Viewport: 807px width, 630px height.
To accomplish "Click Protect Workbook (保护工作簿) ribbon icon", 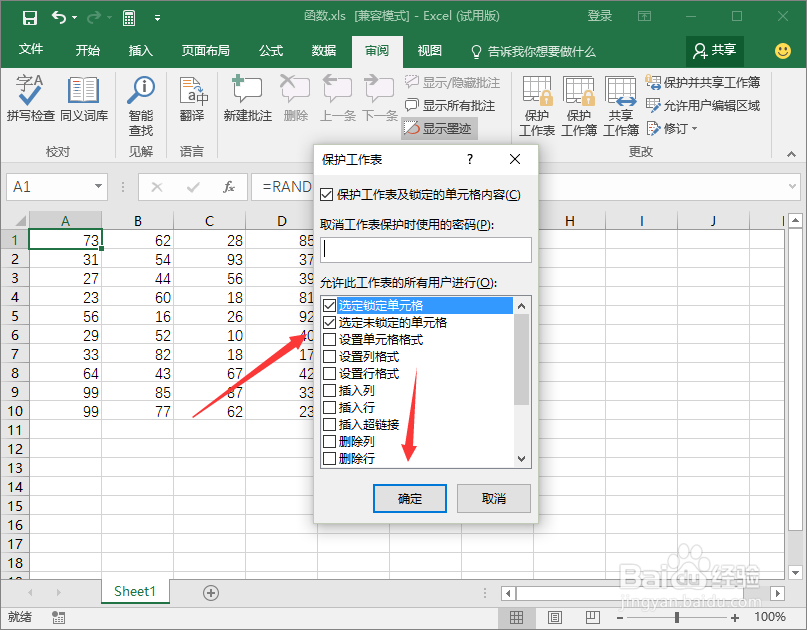I will (579, 106).
